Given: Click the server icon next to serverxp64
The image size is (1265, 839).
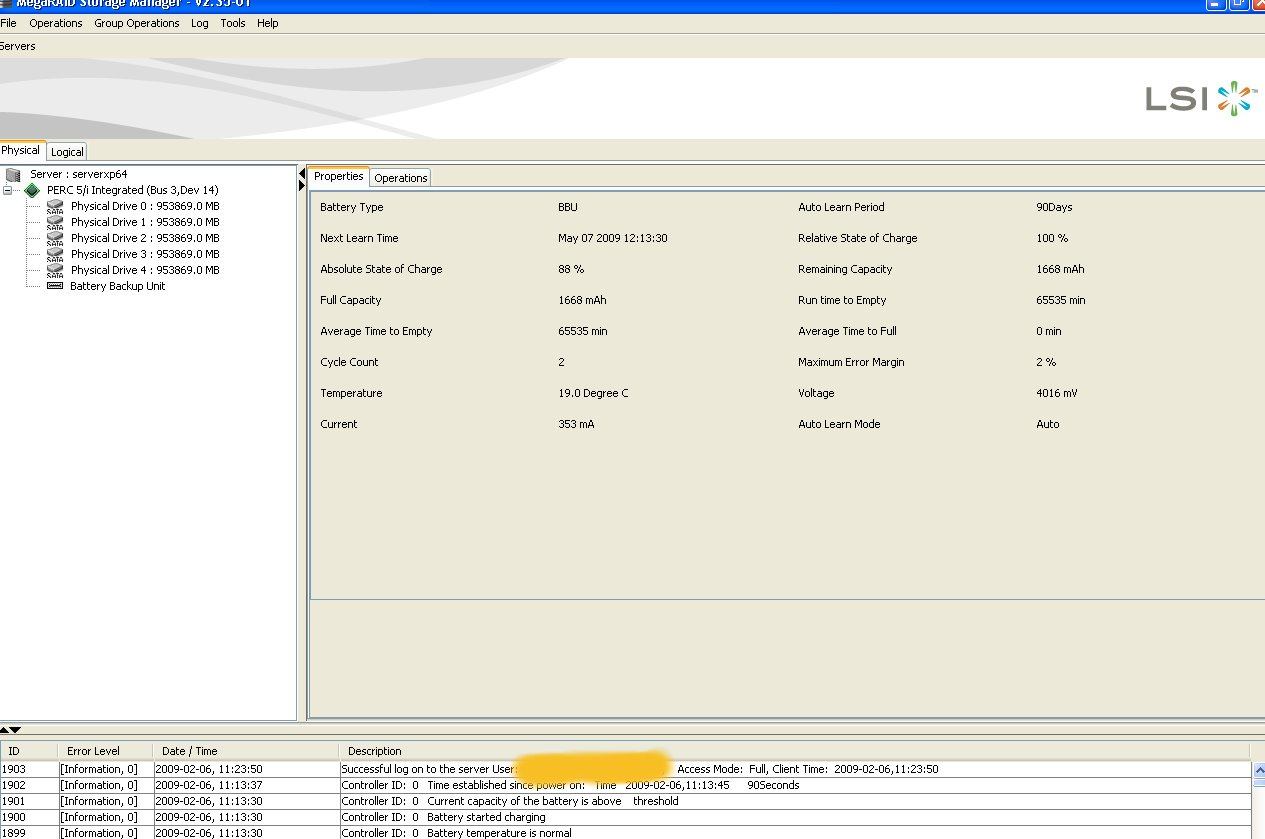Looking at the screenshot, I should [13, 174].
